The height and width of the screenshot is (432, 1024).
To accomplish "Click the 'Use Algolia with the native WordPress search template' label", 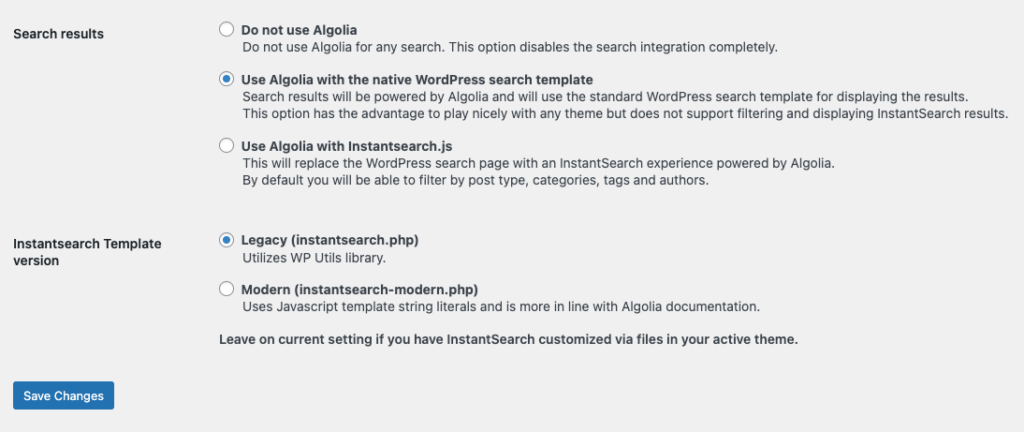I will coord(417,80).
